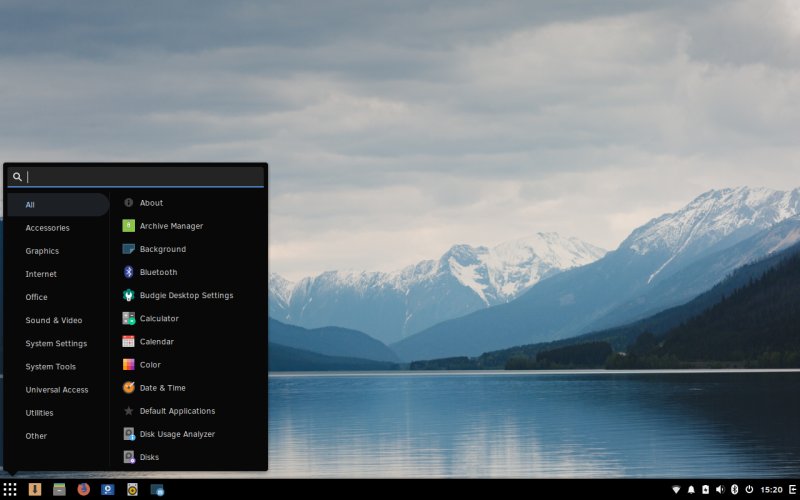Switch to the Universal Access category
The image size is (800, 500).
coord(57,389)
